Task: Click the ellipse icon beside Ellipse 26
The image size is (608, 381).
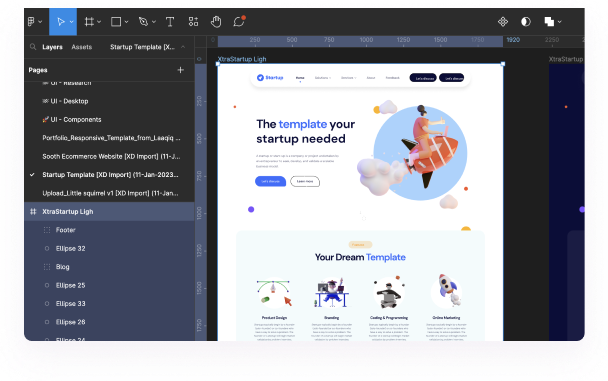Action: pos(47,322)
